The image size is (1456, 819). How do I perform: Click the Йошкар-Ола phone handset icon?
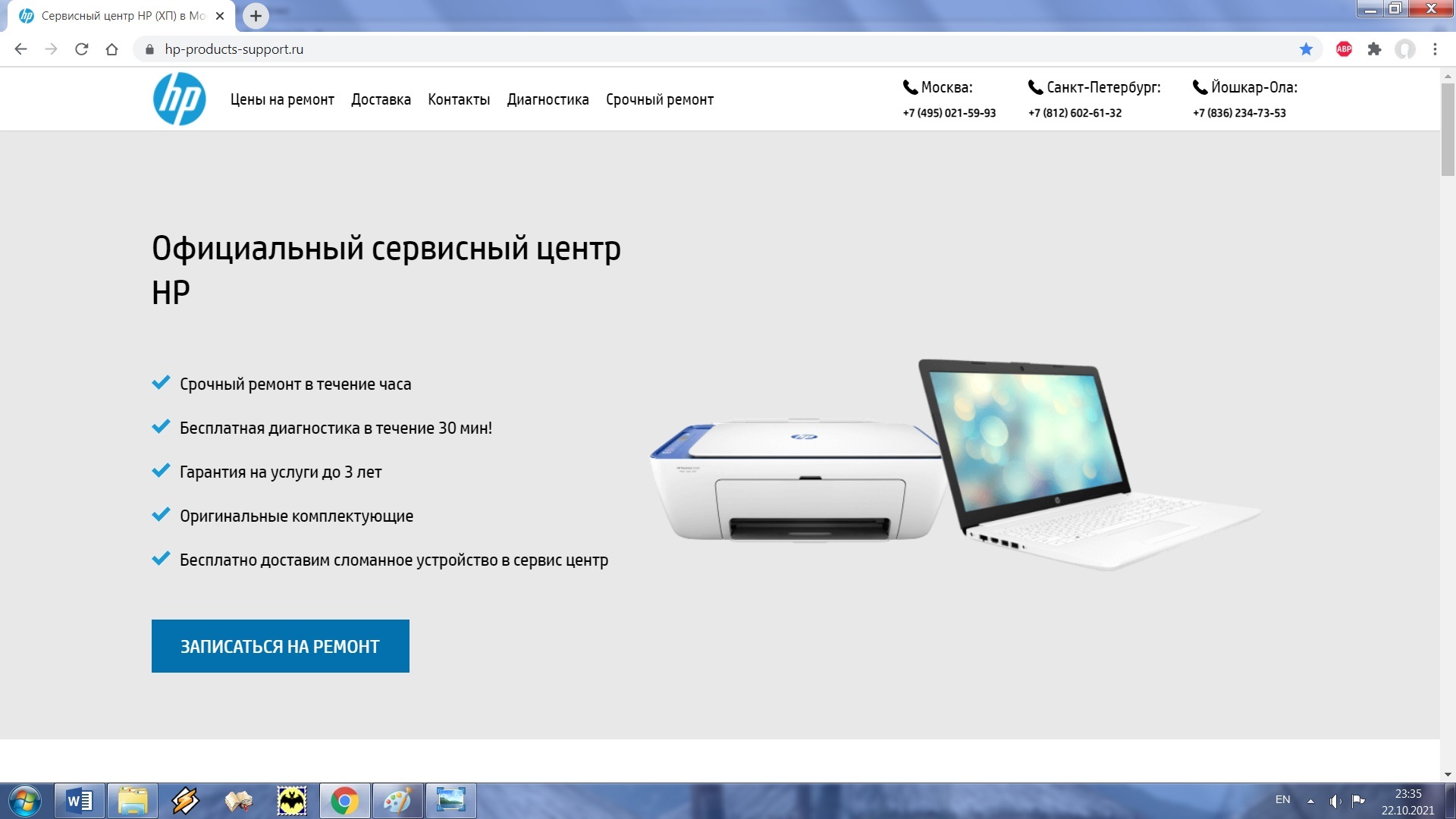tap(1200, 87)
